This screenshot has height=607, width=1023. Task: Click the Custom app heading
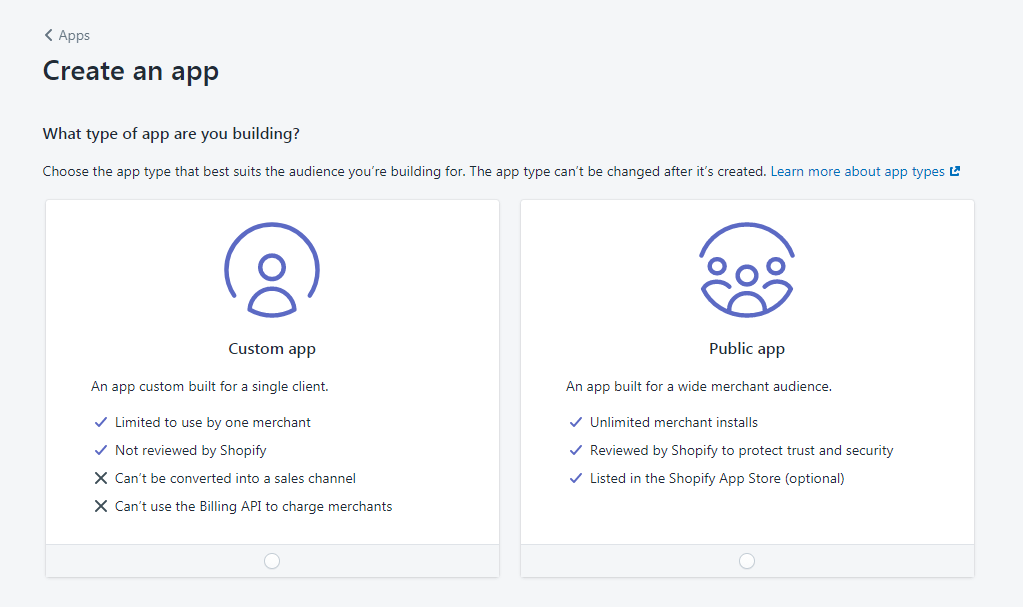[271, 348]
